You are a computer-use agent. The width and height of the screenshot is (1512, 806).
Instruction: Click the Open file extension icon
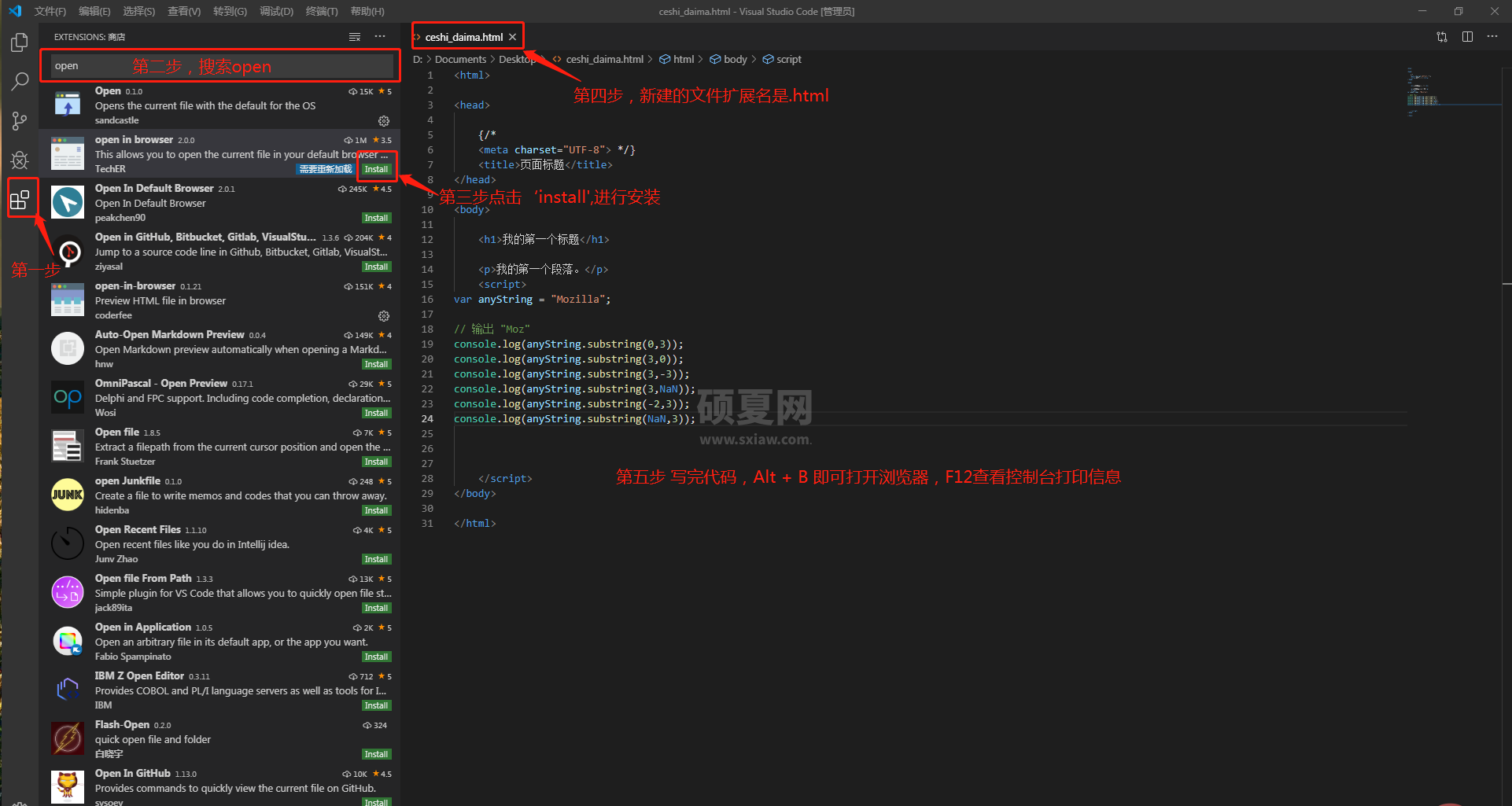point(68,447)
